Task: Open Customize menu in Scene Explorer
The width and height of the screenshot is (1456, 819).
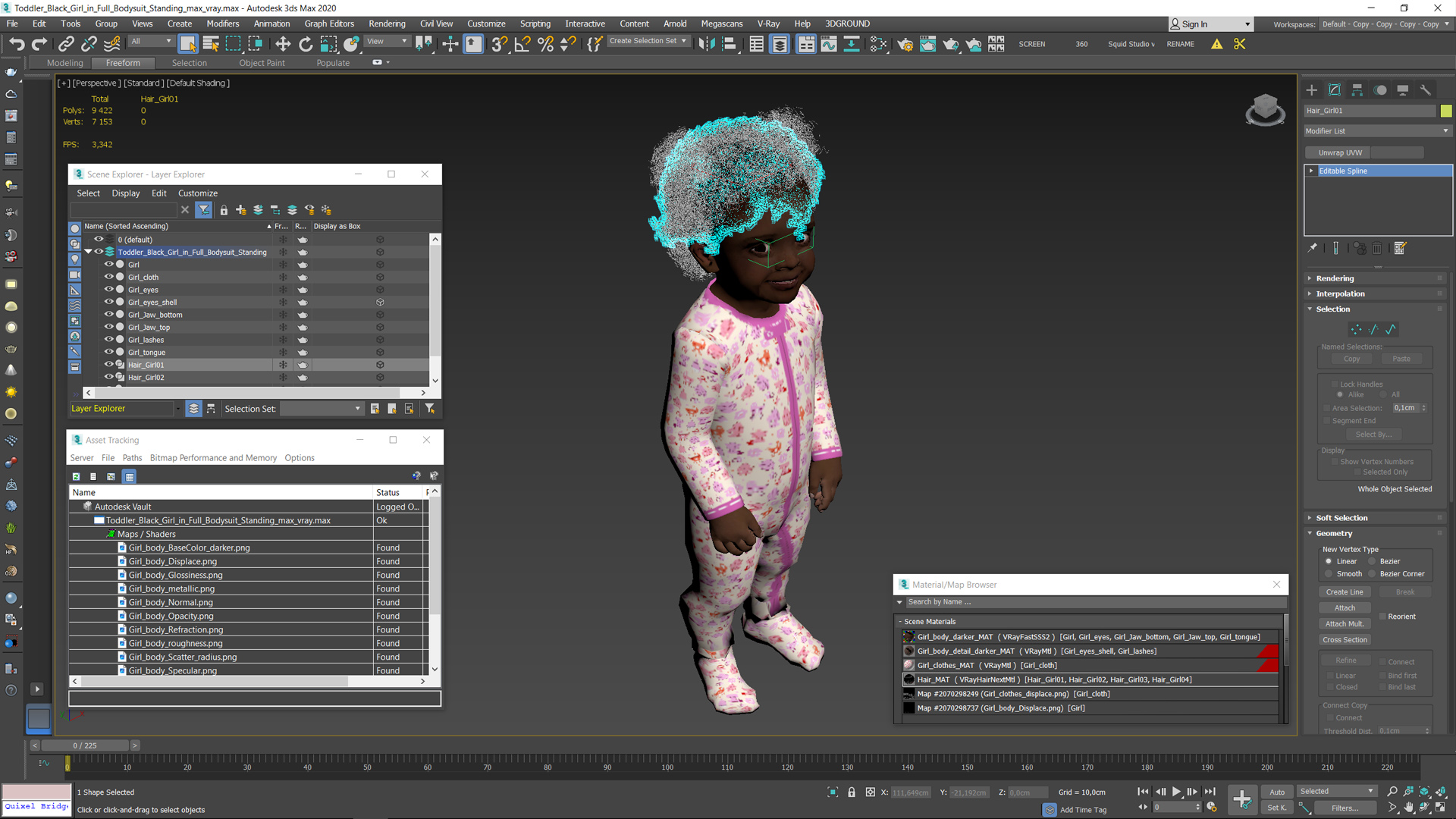Action: coord(198,193)
